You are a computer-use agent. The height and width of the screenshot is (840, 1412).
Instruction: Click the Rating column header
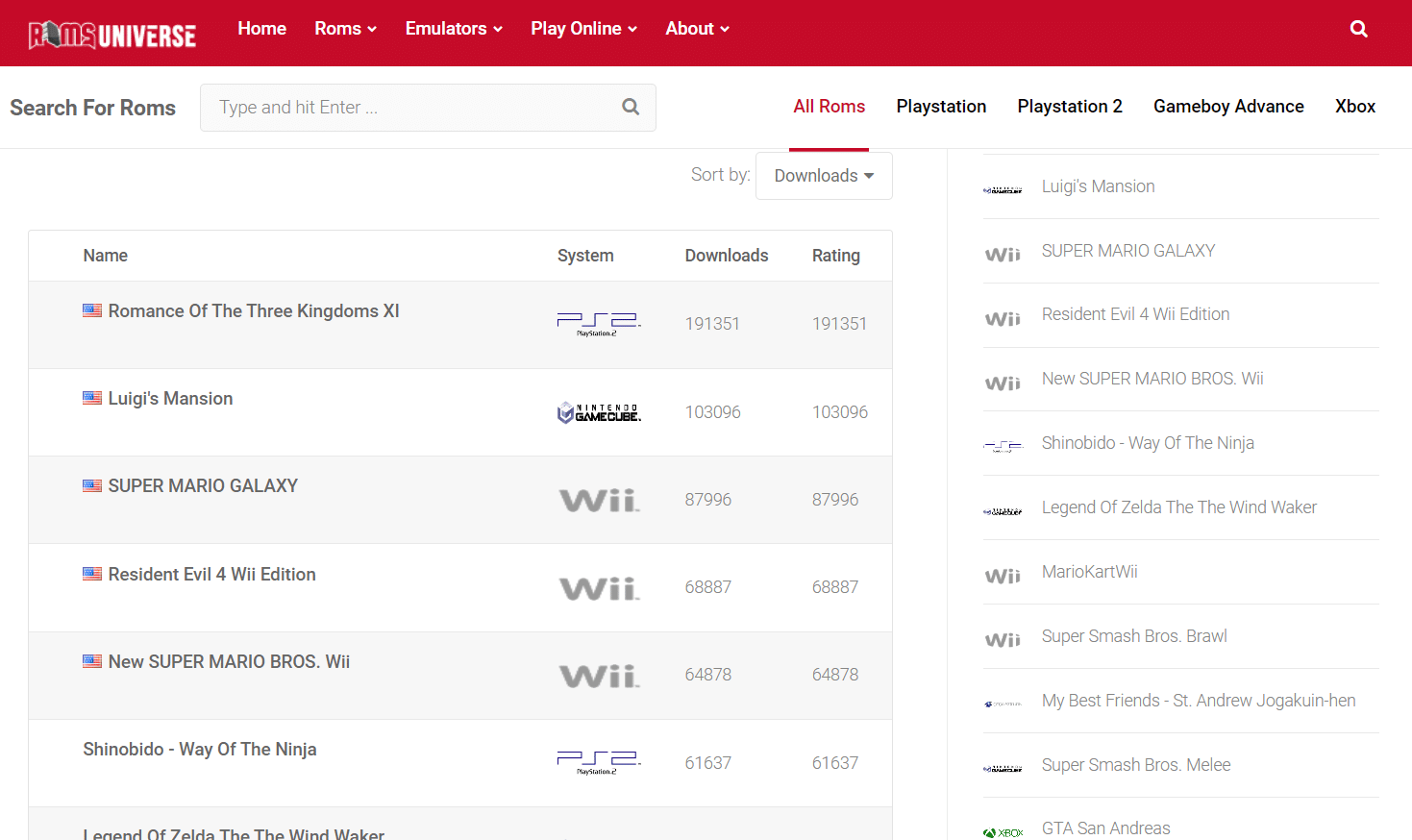tap(836, 256)
